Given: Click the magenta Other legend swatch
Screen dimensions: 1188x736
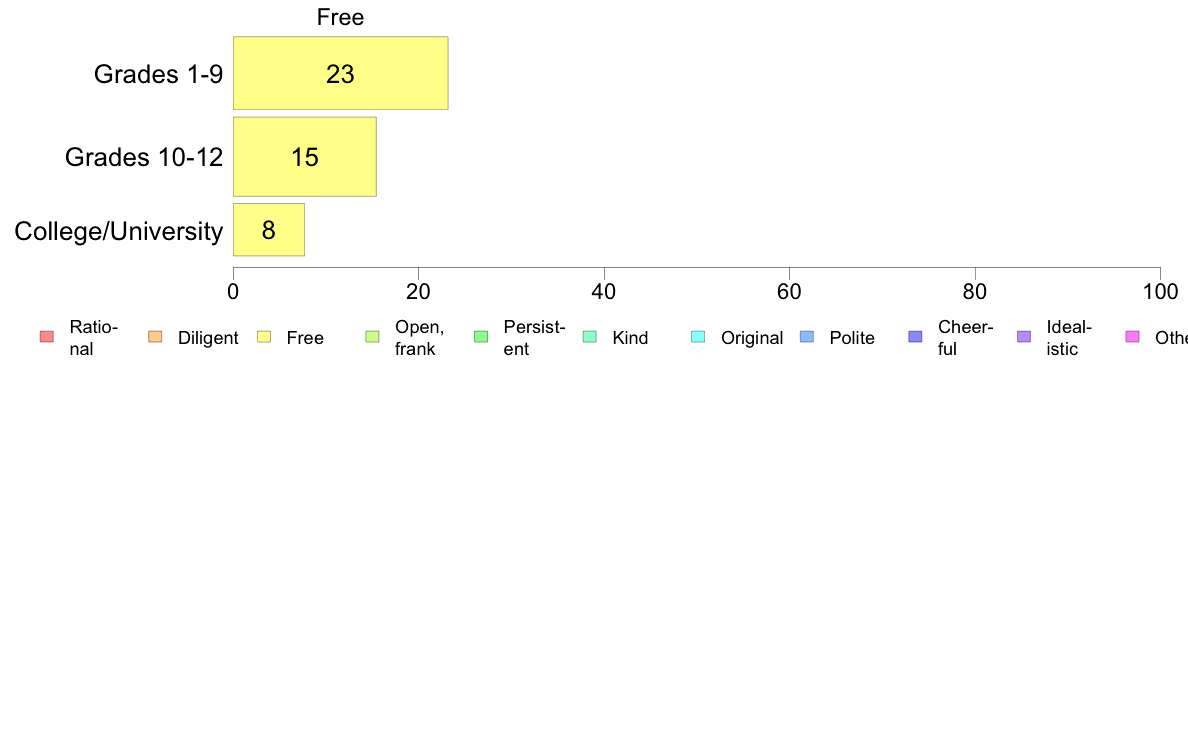Looking at the screenshot, I should [x=1133, y=337].
